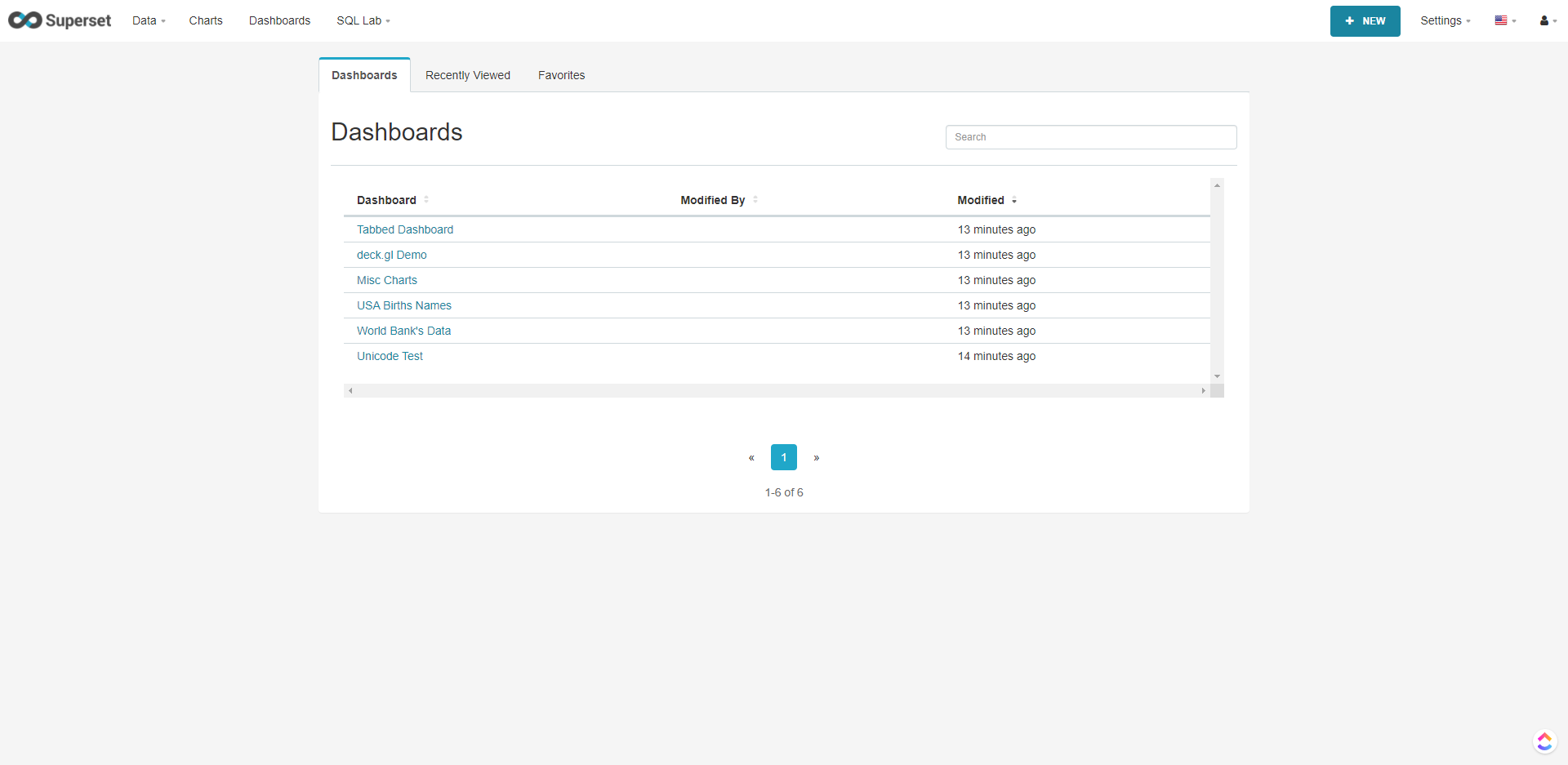Image resolution: width=1568 pixels, height=765 pixels.
Task: Click the Dashboard column header
Action: (386, 200)
